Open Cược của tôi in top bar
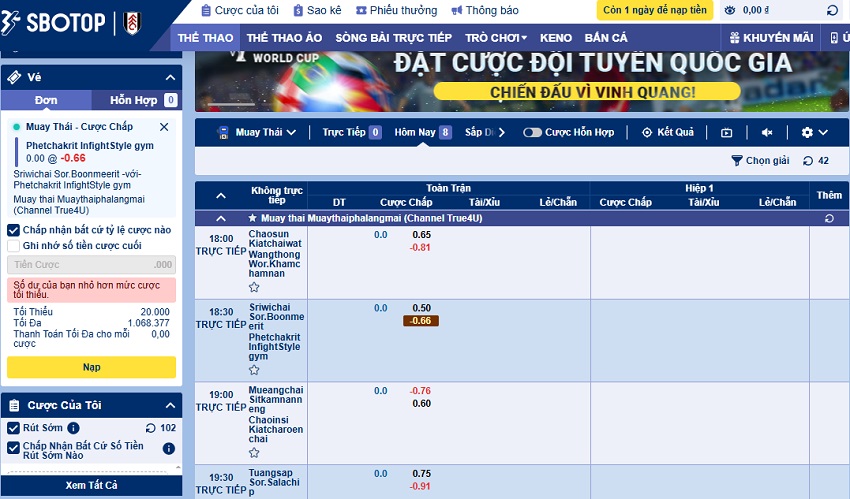 pyautogui.click(x=240, y=10)
